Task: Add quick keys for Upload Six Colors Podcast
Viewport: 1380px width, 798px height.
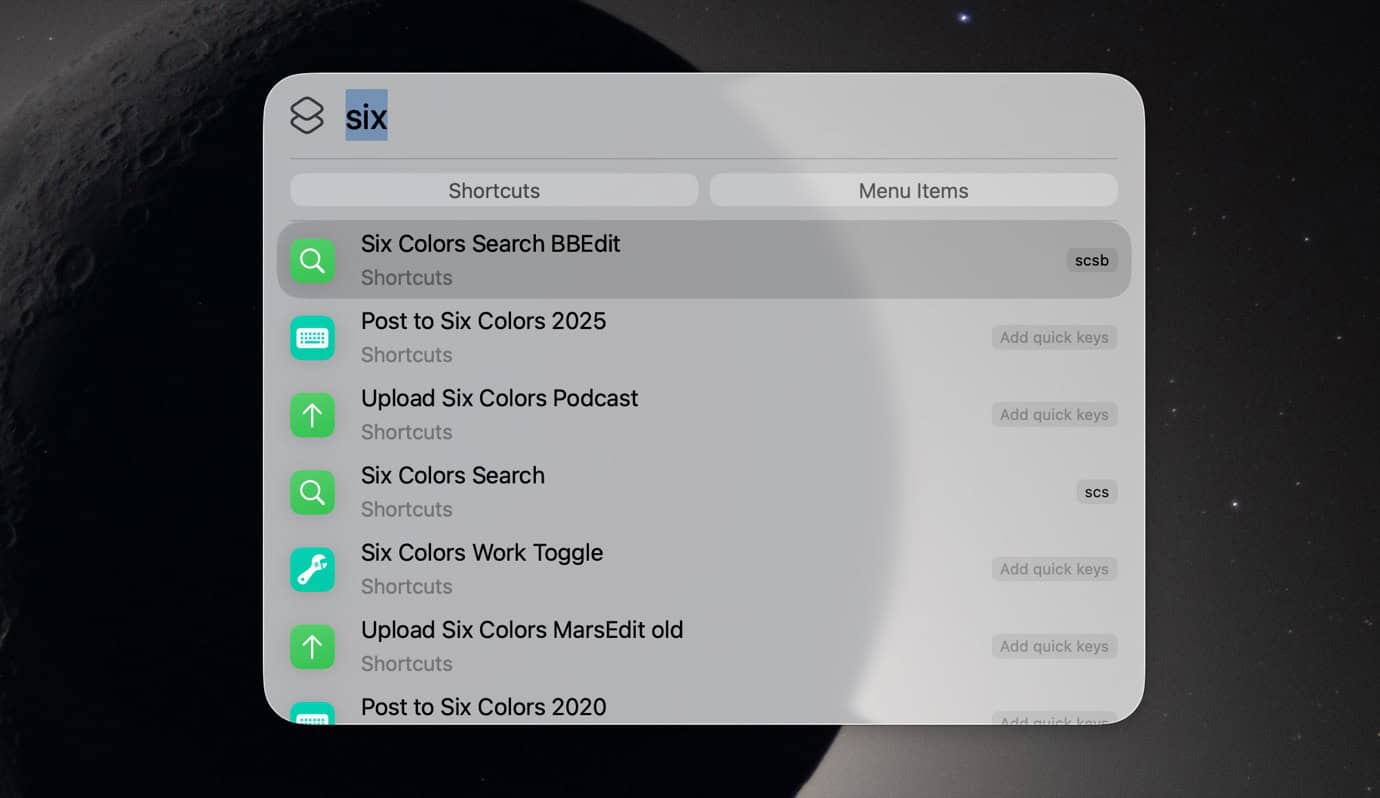Action: [x=1054, y=415]
